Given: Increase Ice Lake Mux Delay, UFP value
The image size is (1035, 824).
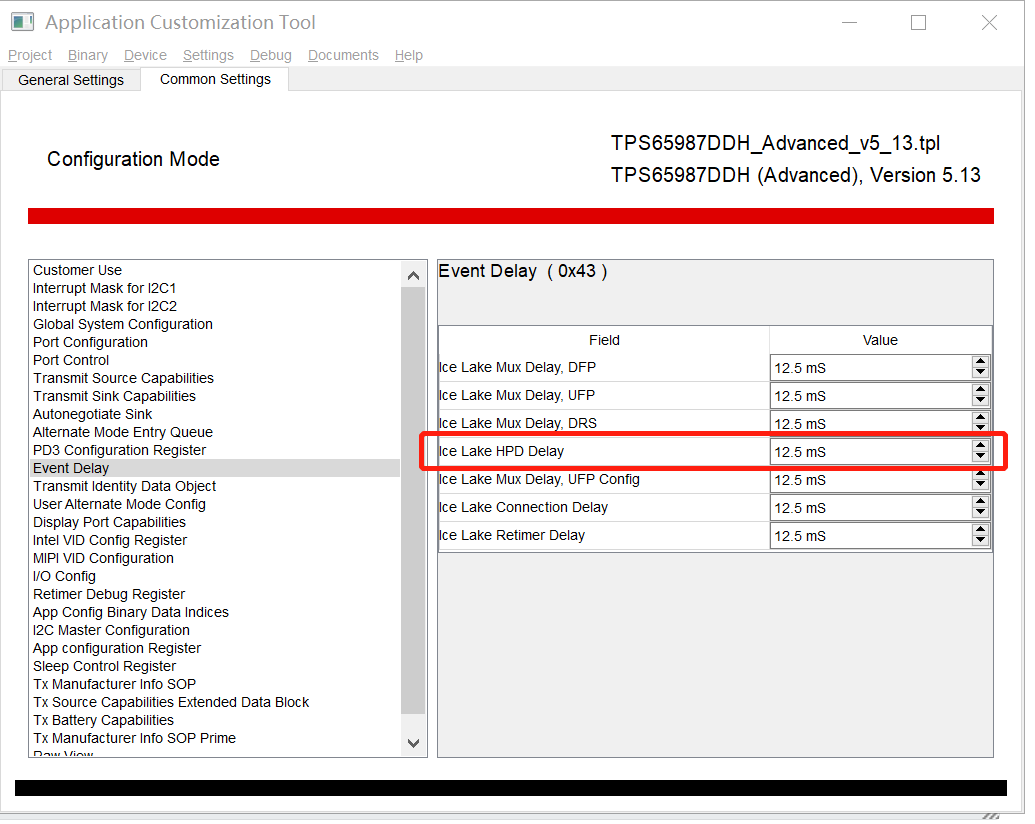Looking at the screenshot, I should point(980,390).
